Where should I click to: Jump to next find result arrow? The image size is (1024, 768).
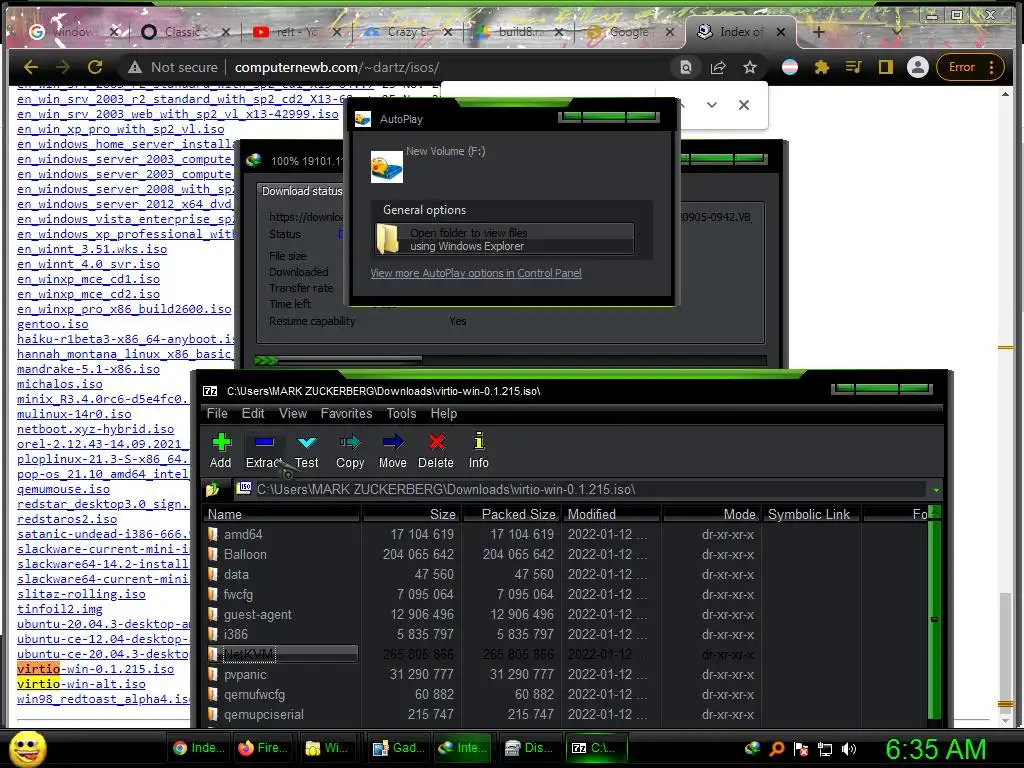712,104
